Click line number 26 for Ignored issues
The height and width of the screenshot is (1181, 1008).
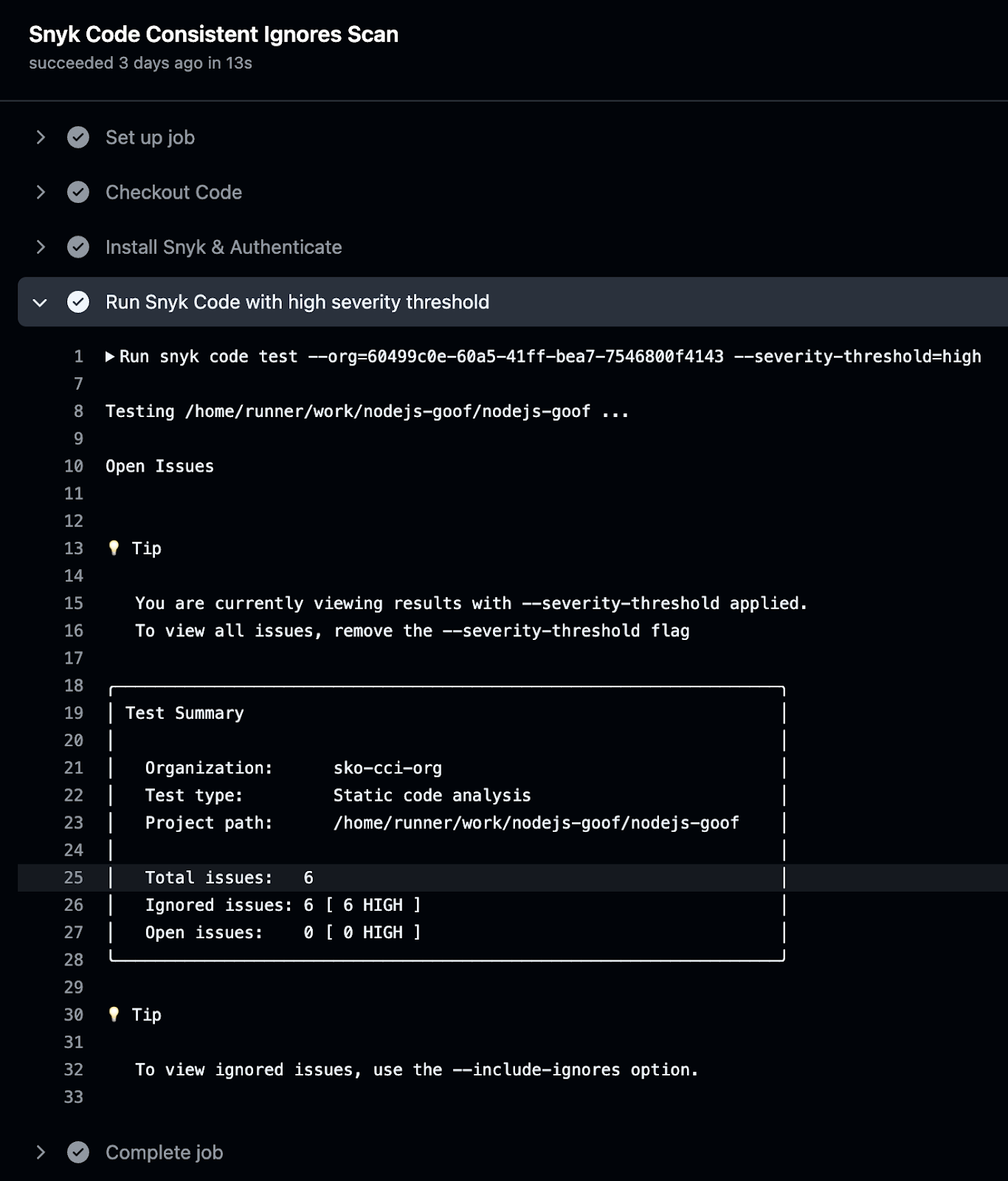coord(74,905)
